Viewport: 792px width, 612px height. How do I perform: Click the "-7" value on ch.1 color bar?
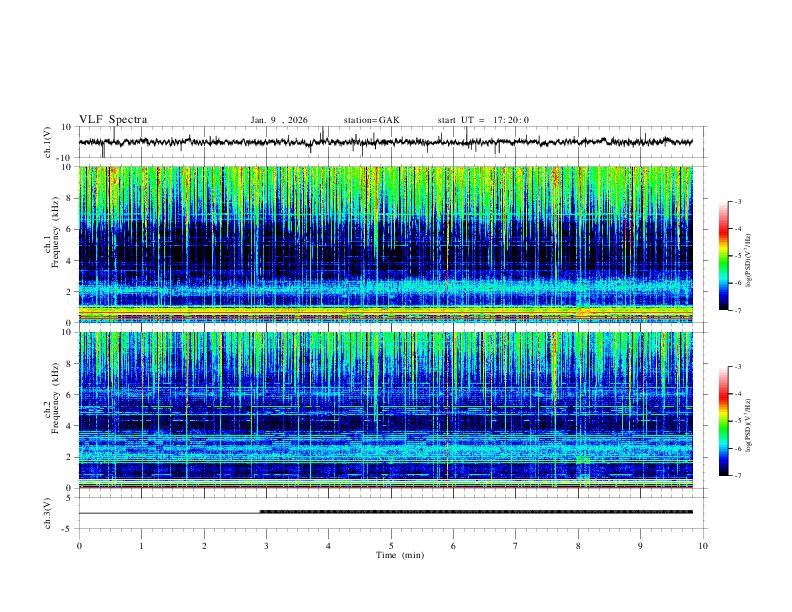(737, 311)
